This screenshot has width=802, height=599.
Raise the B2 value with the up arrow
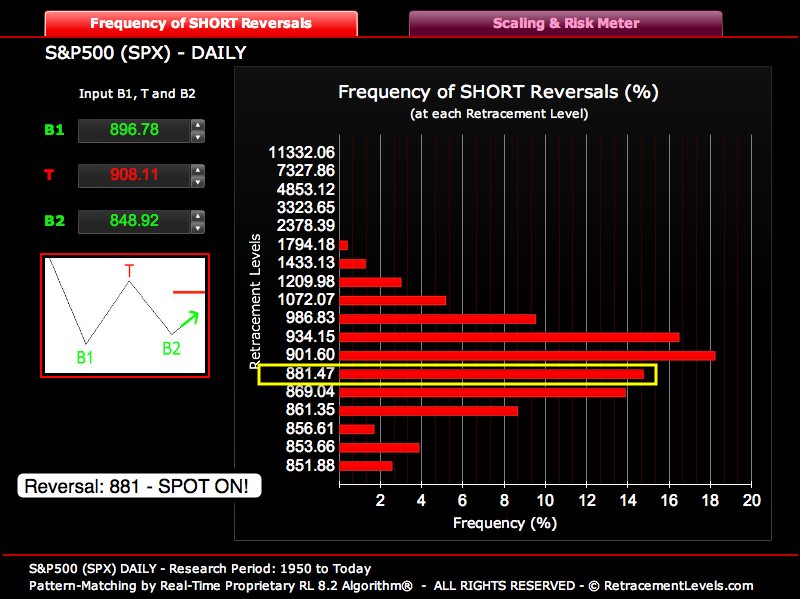coord(198,216)
